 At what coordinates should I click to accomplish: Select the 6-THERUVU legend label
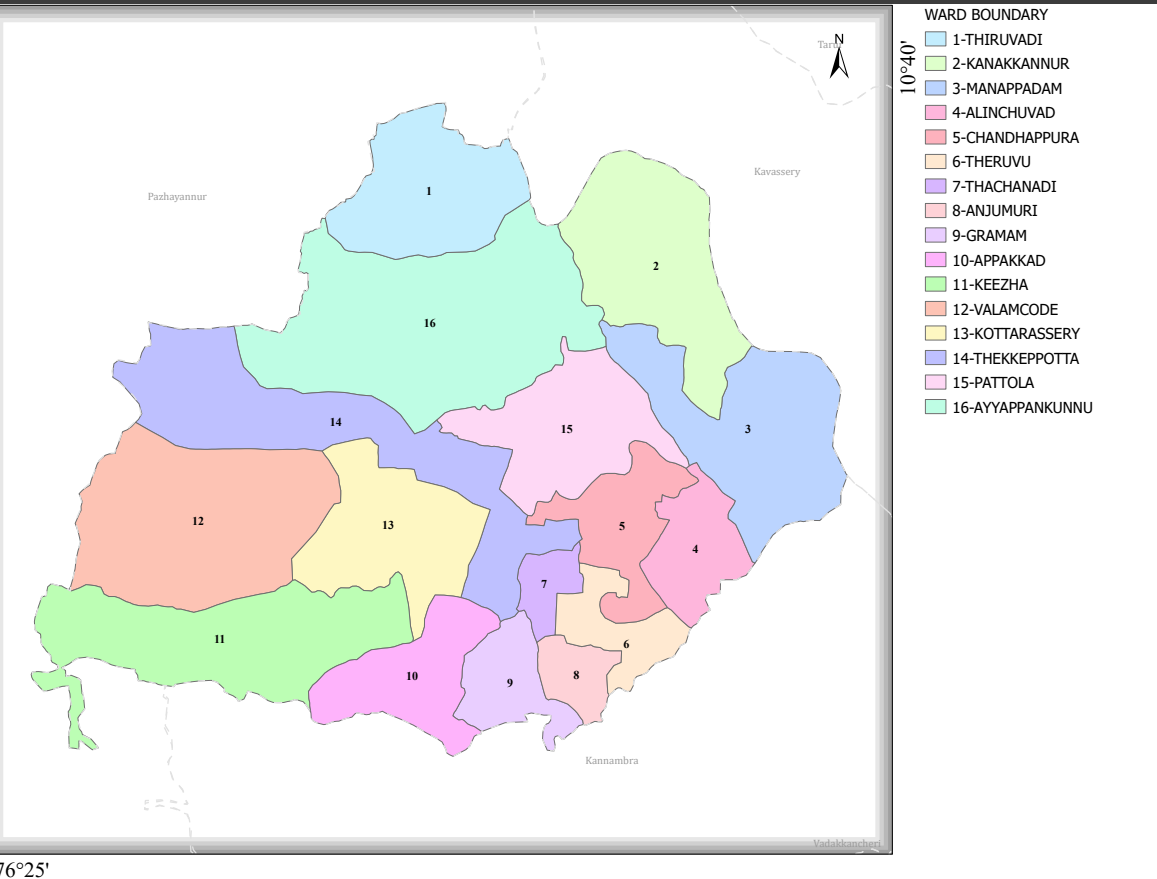(x=991, y=162)
